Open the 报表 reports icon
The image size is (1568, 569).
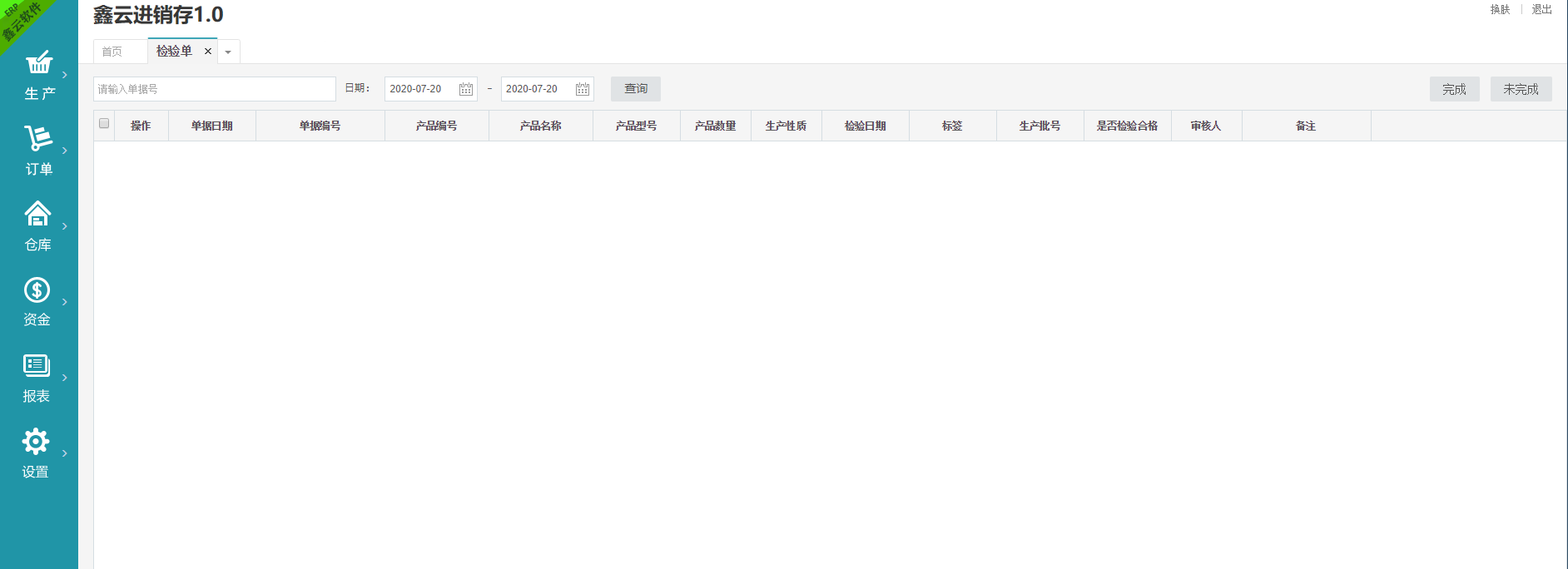37,365
